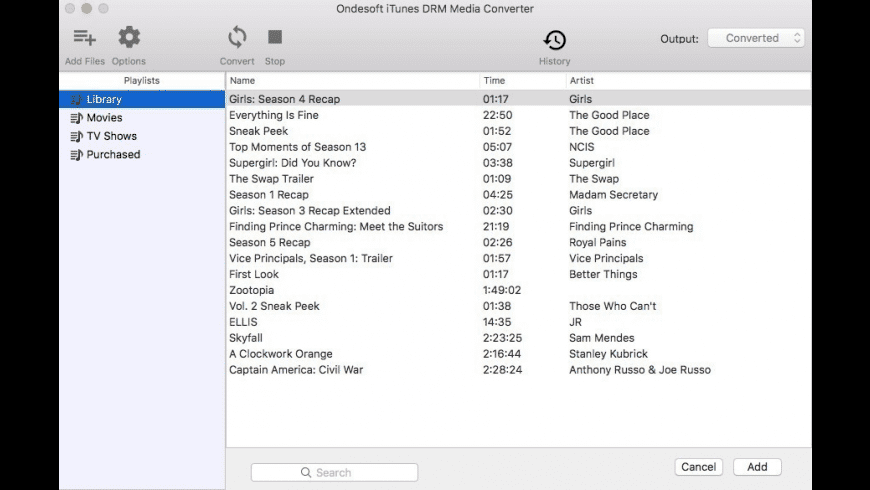Select the Purchased playlist
Screen dimensions: 870x490
pos(142,154)
